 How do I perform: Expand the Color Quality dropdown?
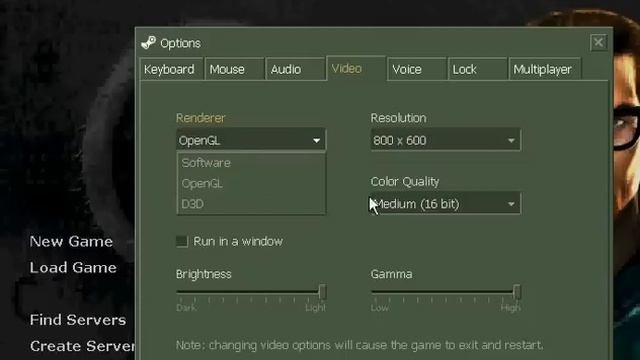[x=445, y=204]
